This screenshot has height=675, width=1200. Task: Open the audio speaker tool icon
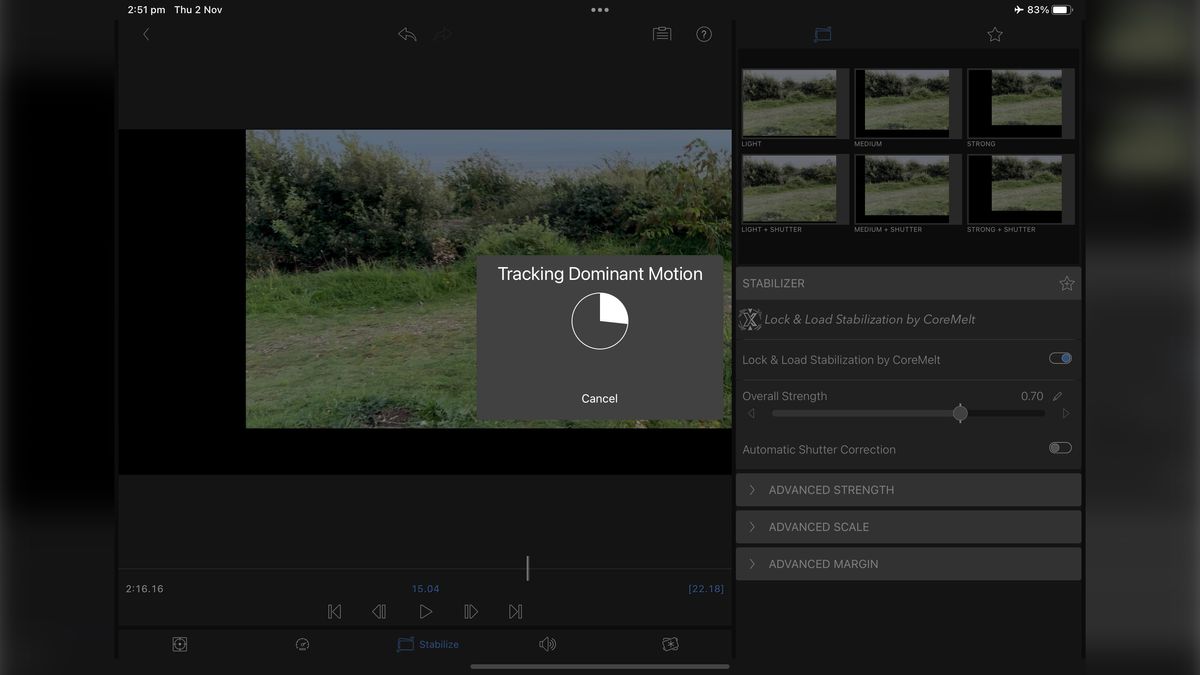(x=547, y=644)
